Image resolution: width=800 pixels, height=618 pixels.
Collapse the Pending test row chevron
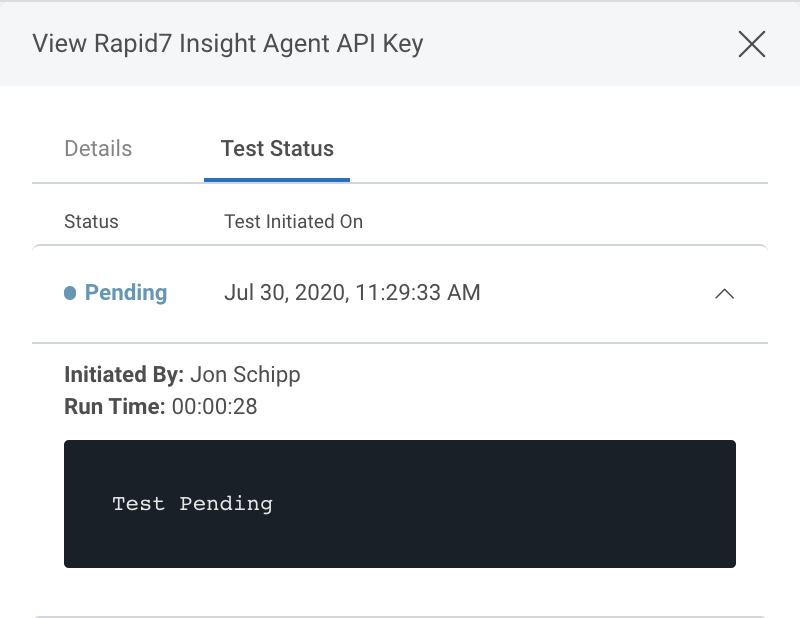(x=725, y=294)
